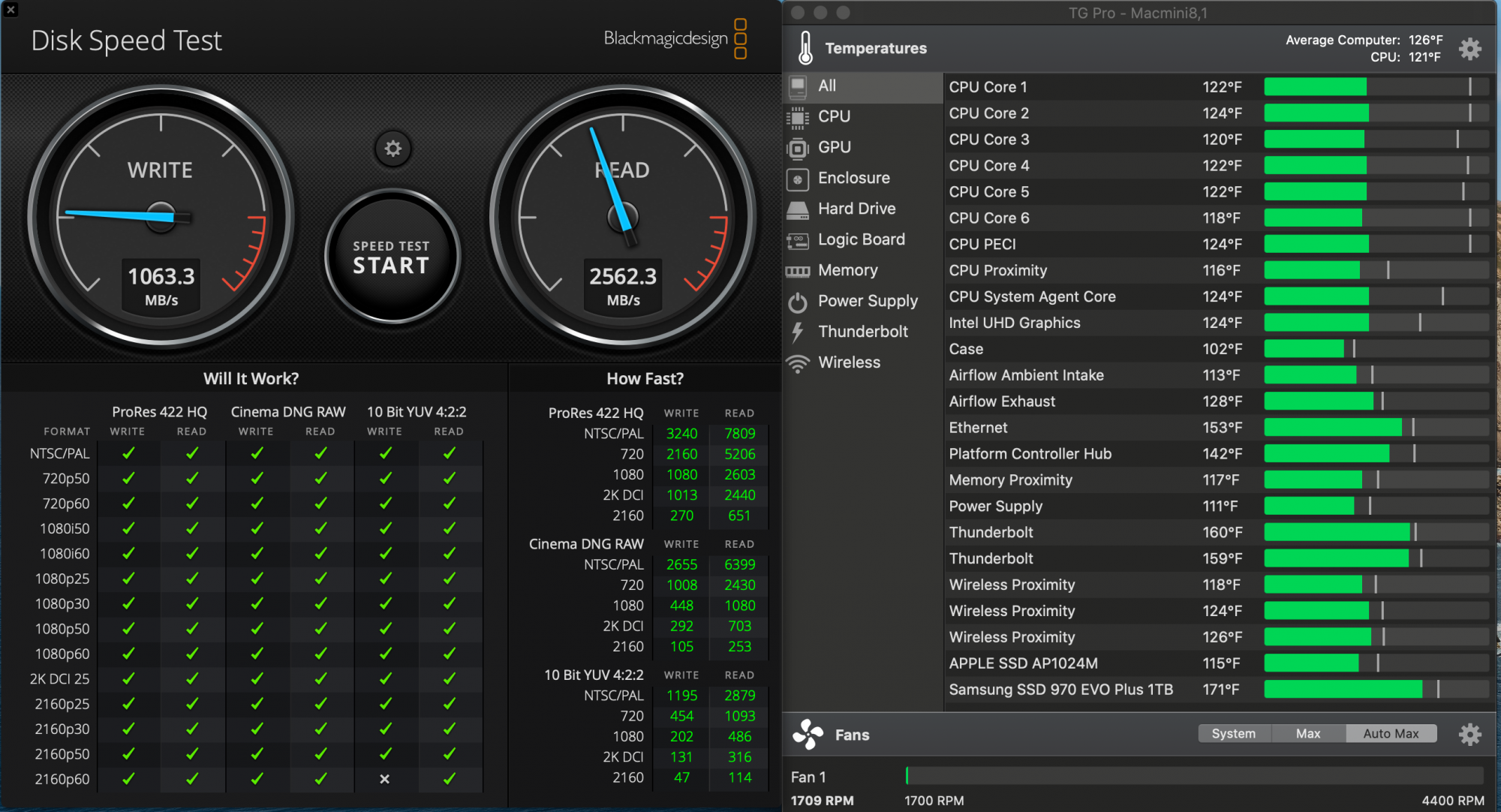Adjust the Fan 1 speed slider

[x=1195, y=775]
